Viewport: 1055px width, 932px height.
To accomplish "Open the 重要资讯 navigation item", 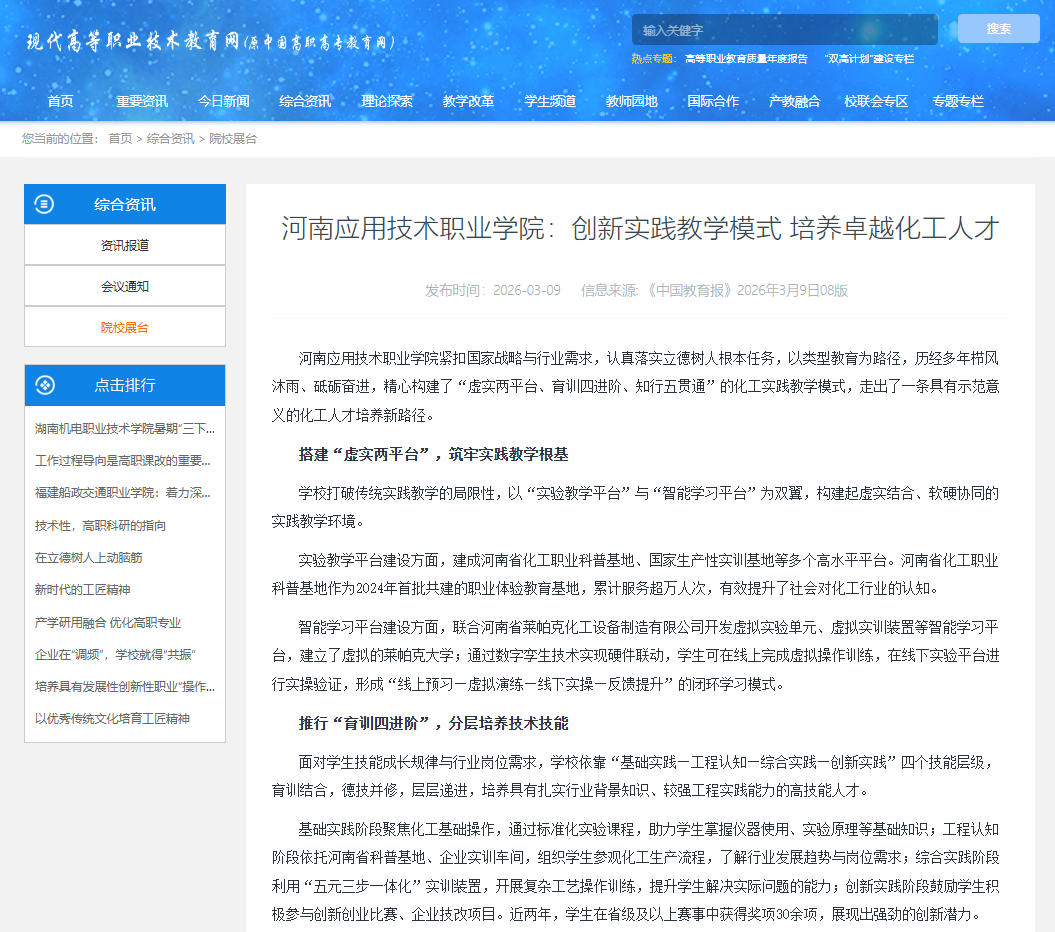I will (142, 101).
